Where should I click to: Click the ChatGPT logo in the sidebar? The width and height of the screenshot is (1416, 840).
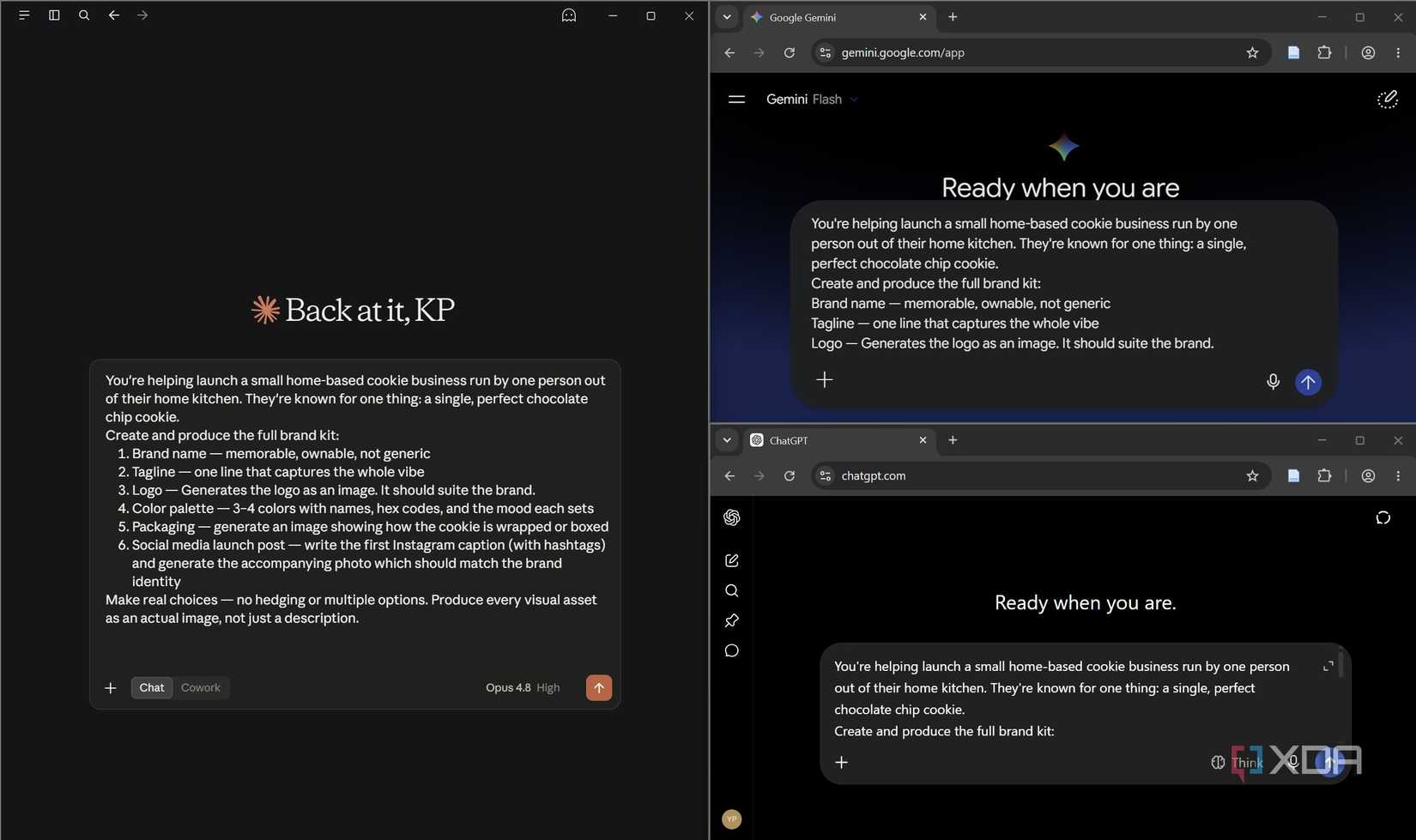pos(732,517)
